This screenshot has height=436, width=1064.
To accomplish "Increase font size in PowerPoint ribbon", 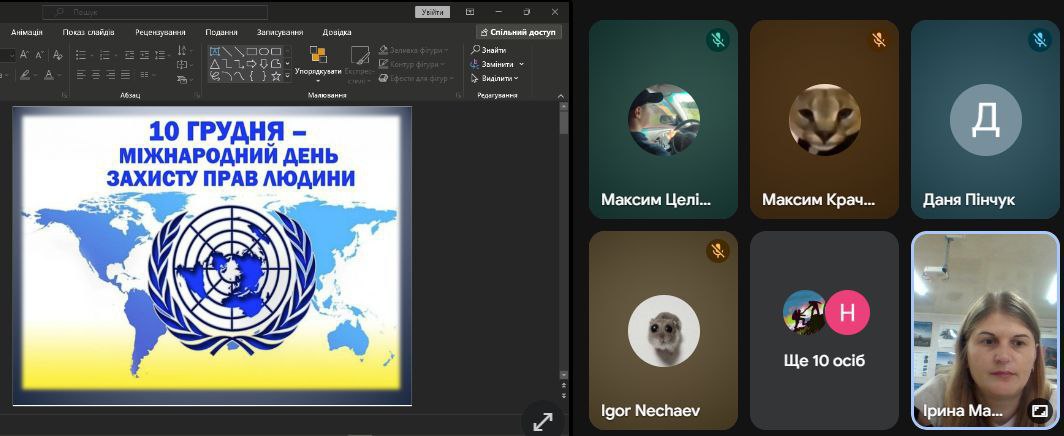I will [x=24, y=54].
